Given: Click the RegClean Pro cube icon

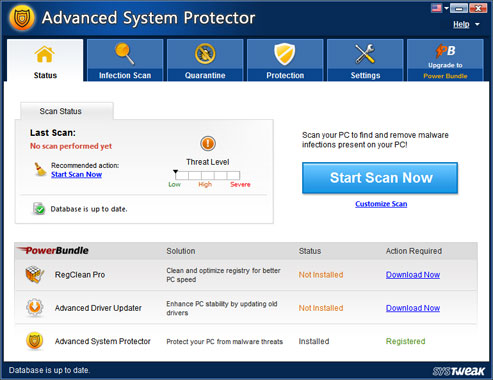Looking at the screenshot, I should coord(34,274).
